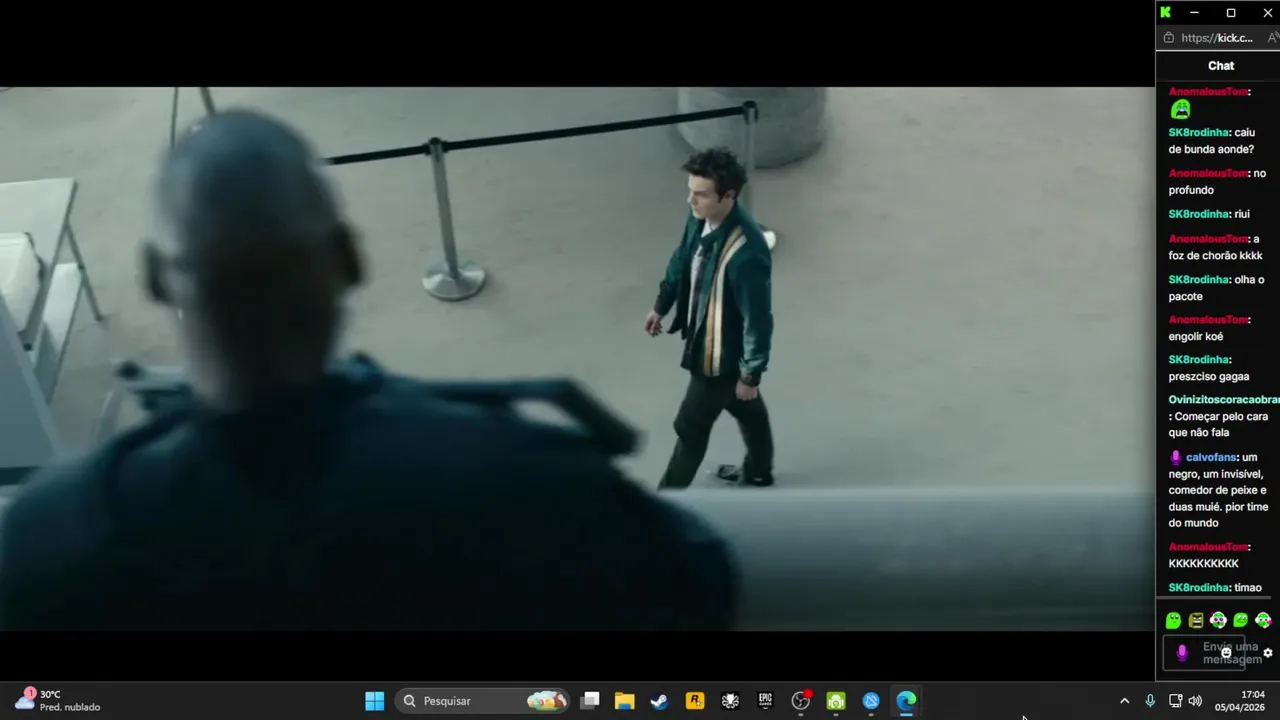
Task: Open network settings from the tray
Action: click(x=1175, y=701)
